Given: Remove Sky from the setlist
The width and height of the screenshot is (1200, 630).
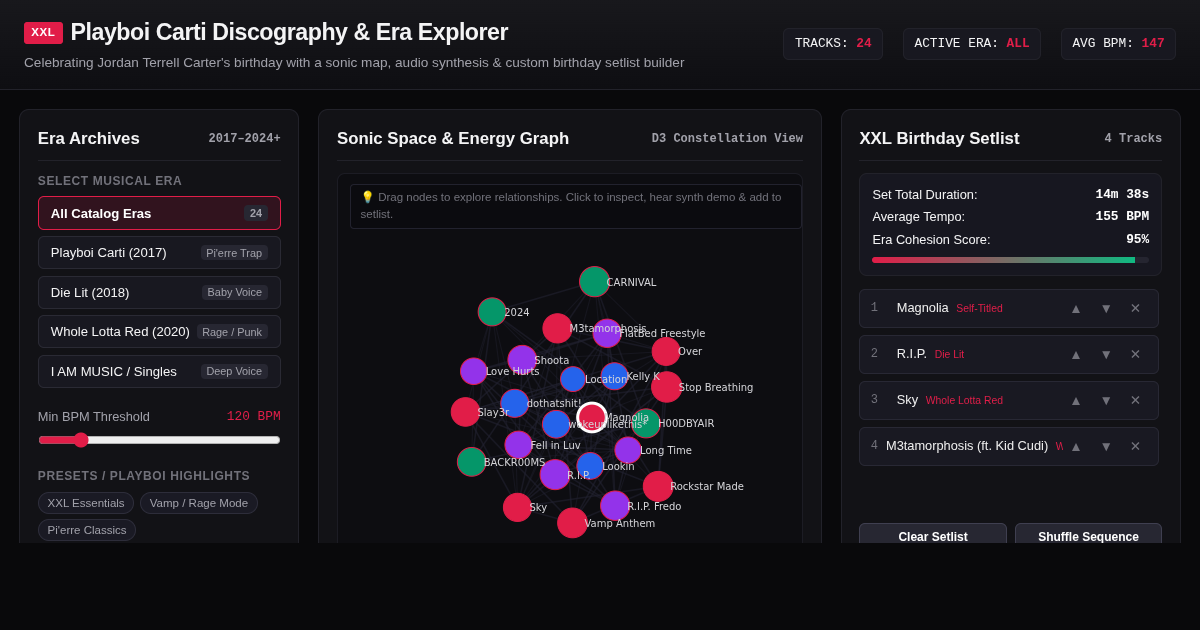Looking at the screenshot, I should (1135, 400).
